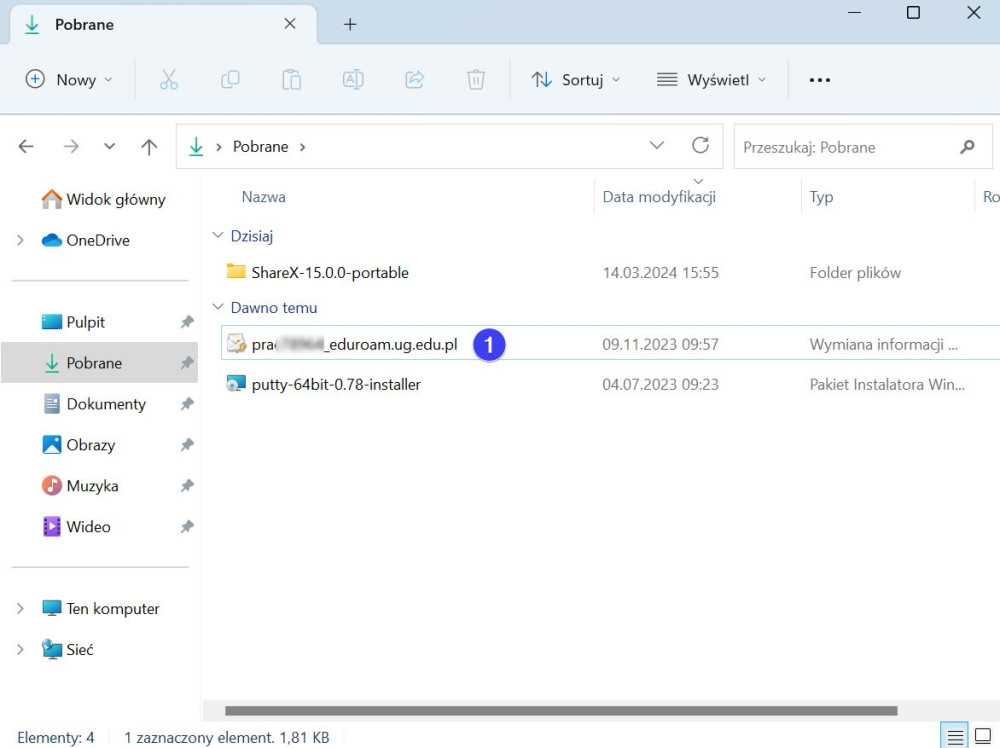Image resolution: width=1000 pixels, height=748 pixels.
Task: Click the Rename icon in toolbar
Action: click(353, 80)
